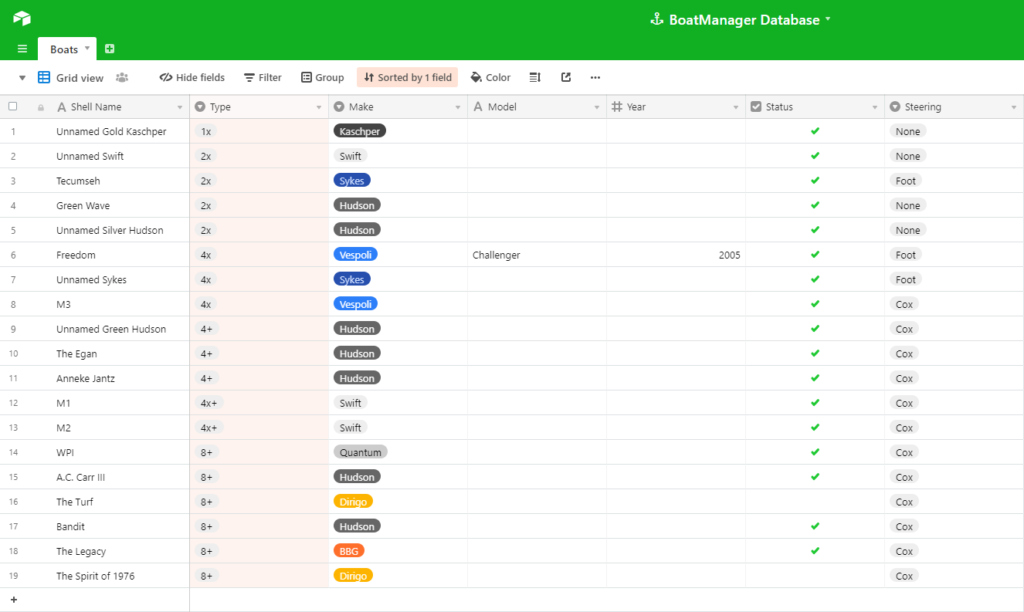
Task: Click the Type column select icon
Action: tap(200, 106)
